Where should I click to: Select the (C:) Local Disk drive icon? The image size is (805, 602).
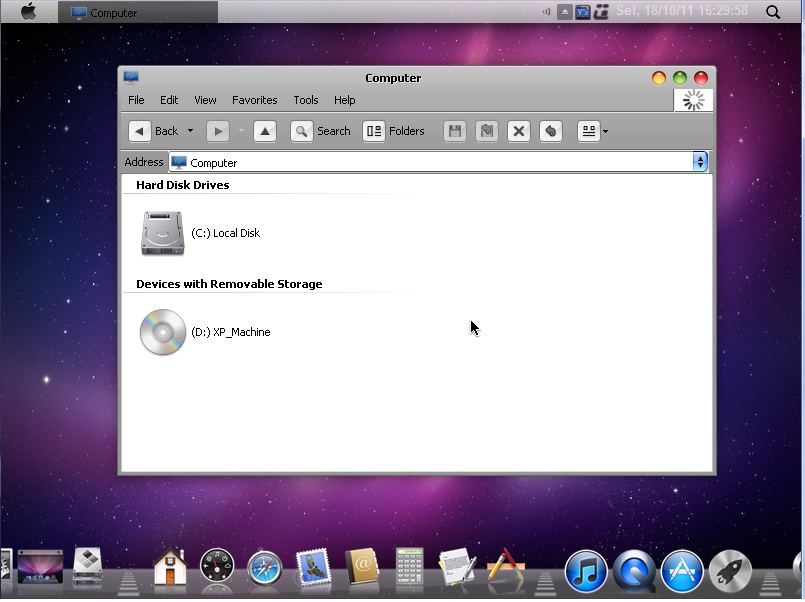[x=163, y=234]
